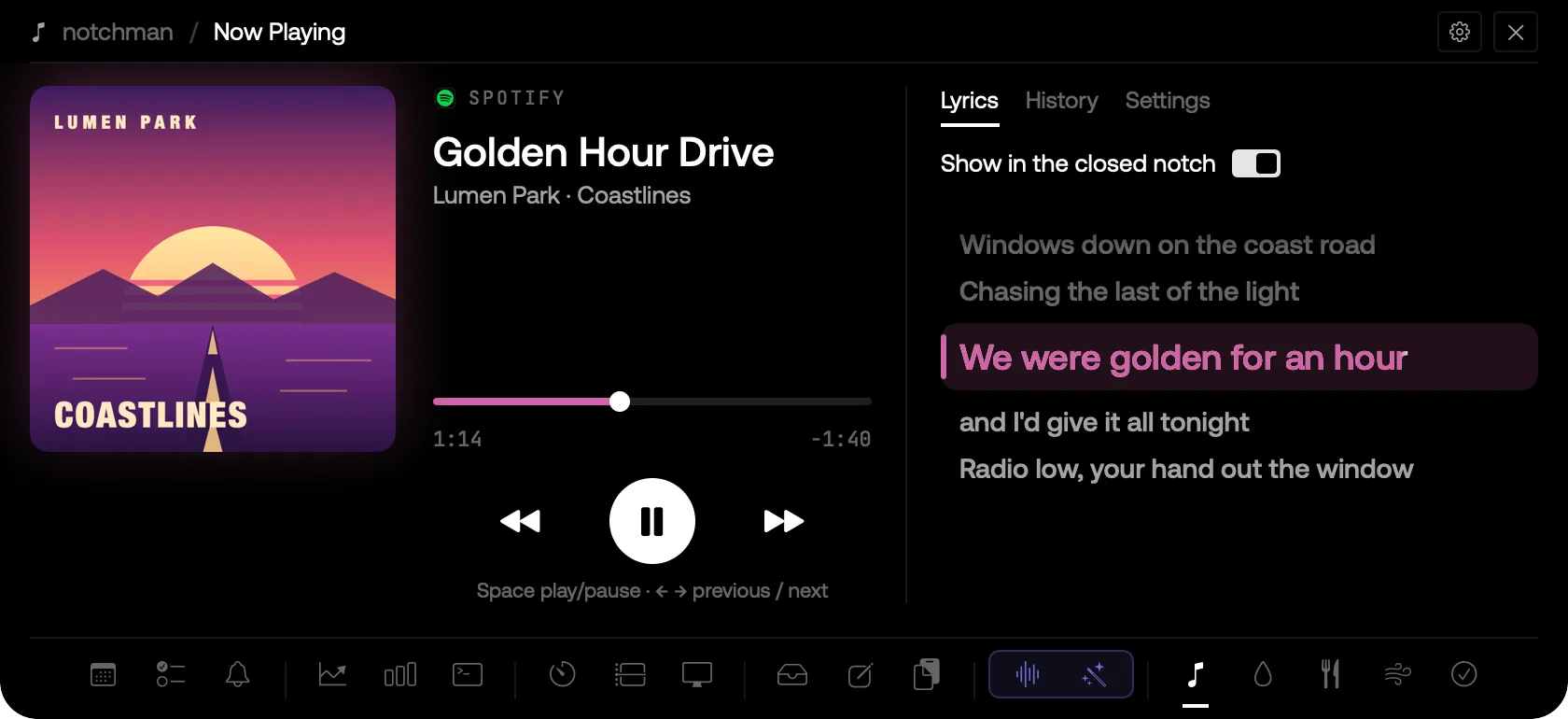Click the lyric 'and I'd give it all tonight'
Image resolution: width=1568 pixels, height=719 pixels.
point(1104,422)
